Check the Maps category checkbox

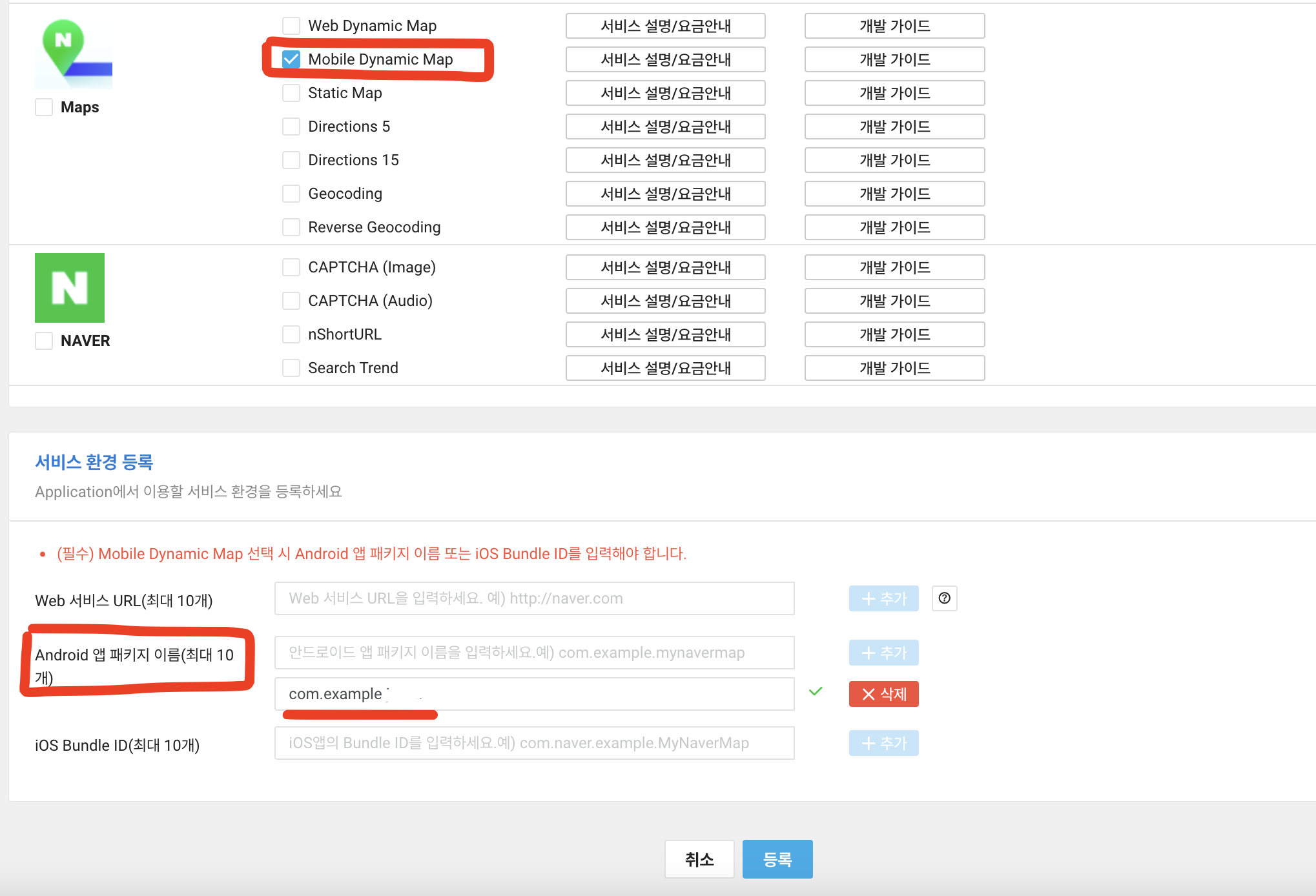[x=44, y=107]
